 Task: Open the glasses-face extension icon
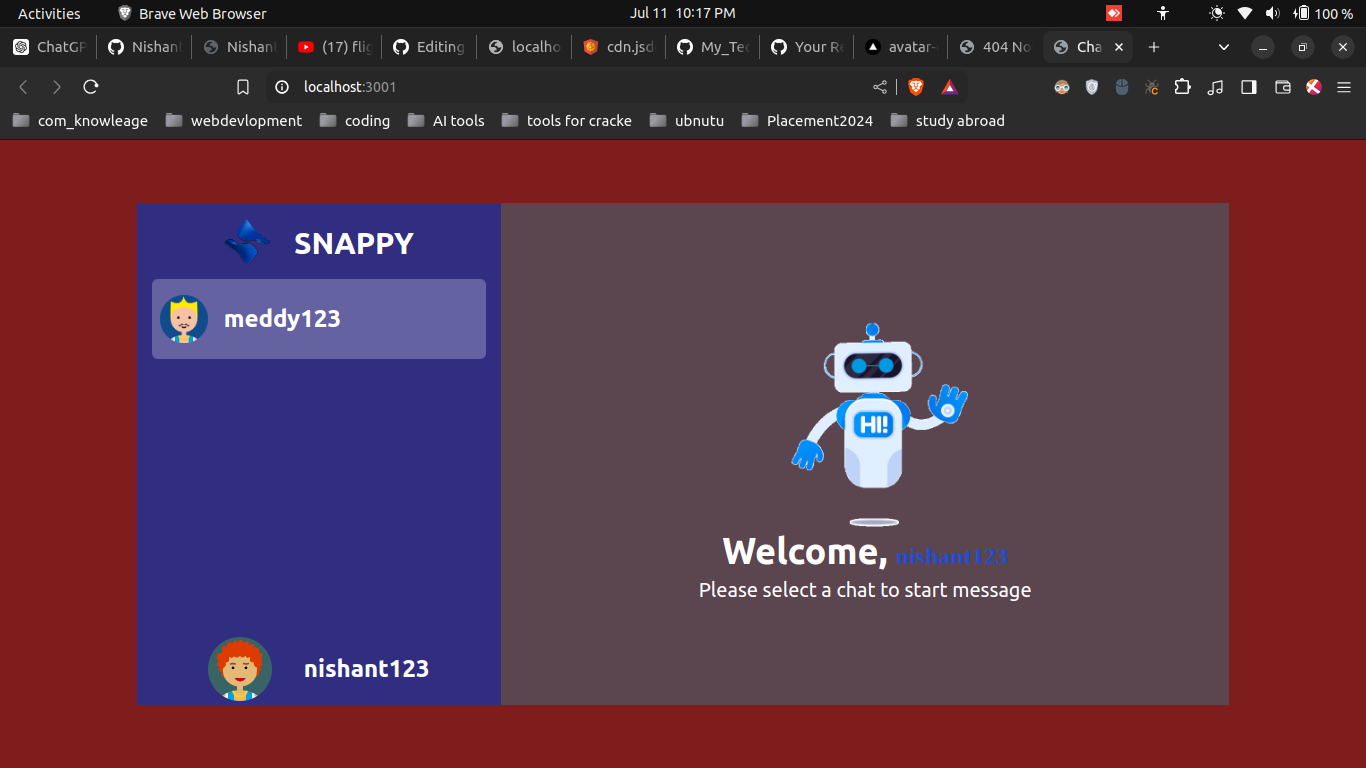click(x=1062, y=87)
